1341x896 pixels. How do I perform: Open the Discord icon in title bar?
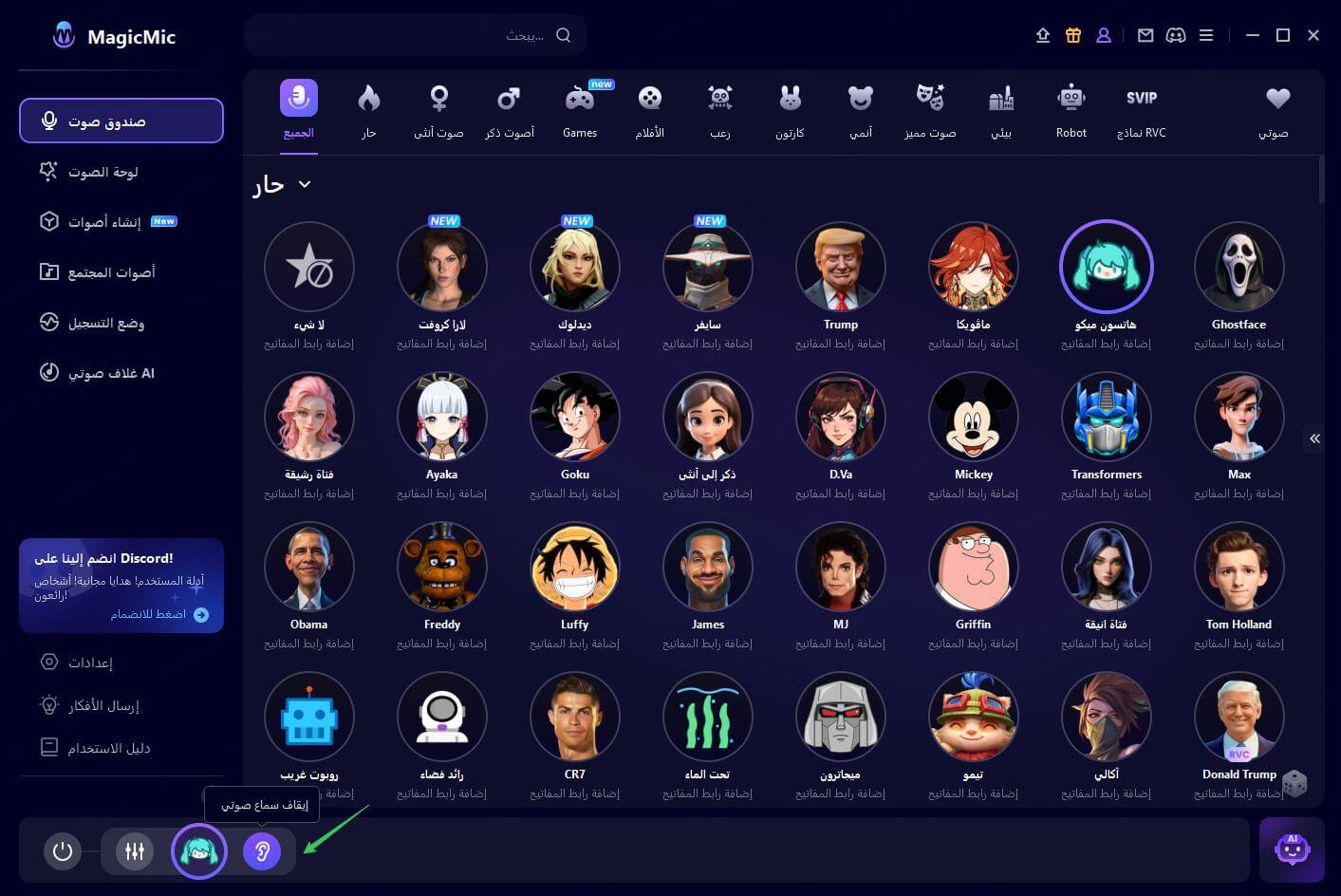[x=1176, y=35]
